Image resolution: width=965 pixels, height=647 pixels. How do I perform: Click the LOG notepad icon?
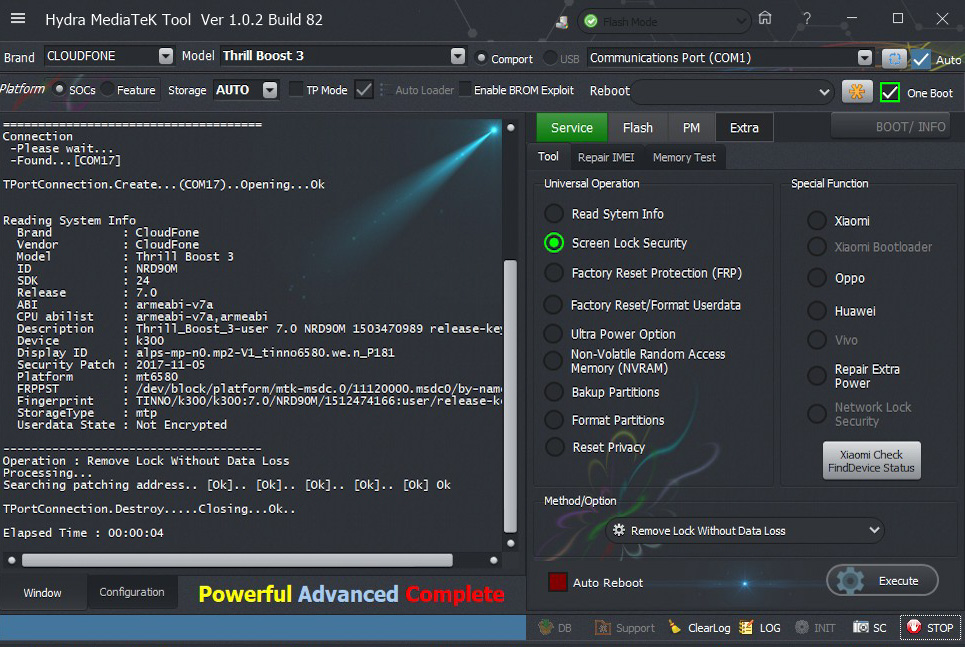click(x=746, y=627)
